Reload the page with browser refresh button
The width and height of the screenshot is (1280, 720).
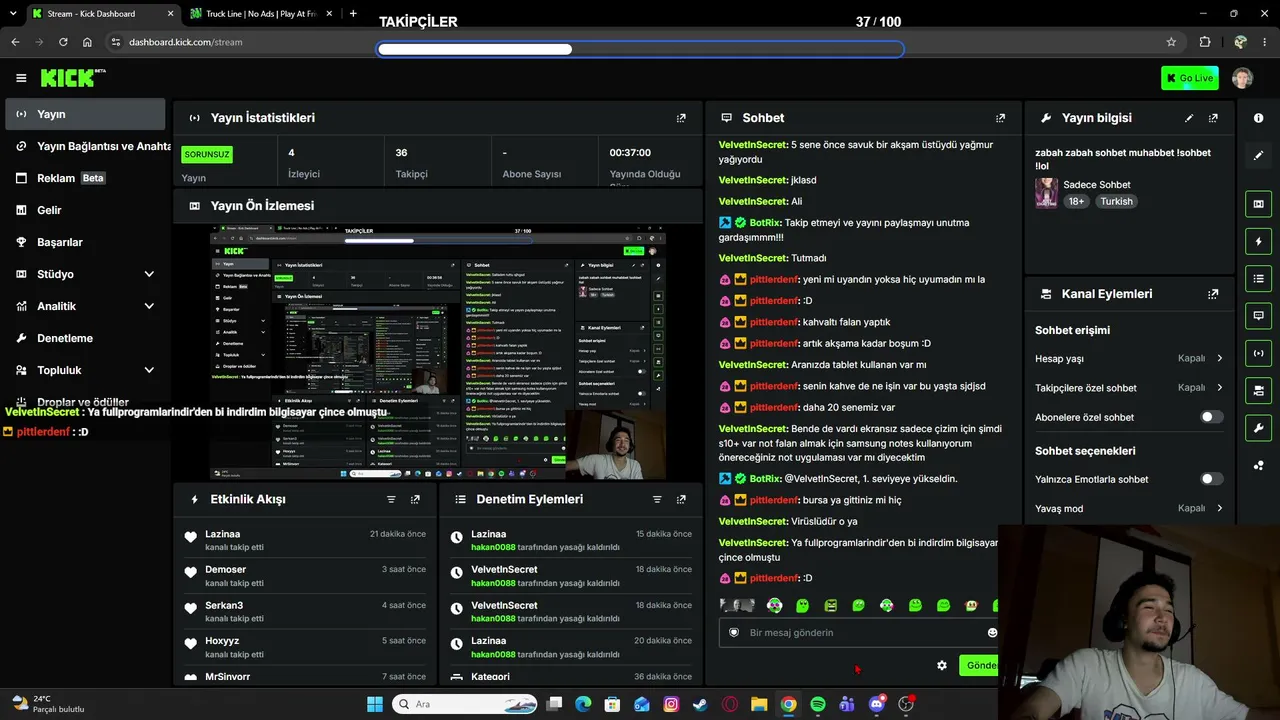tap(63, 42)
